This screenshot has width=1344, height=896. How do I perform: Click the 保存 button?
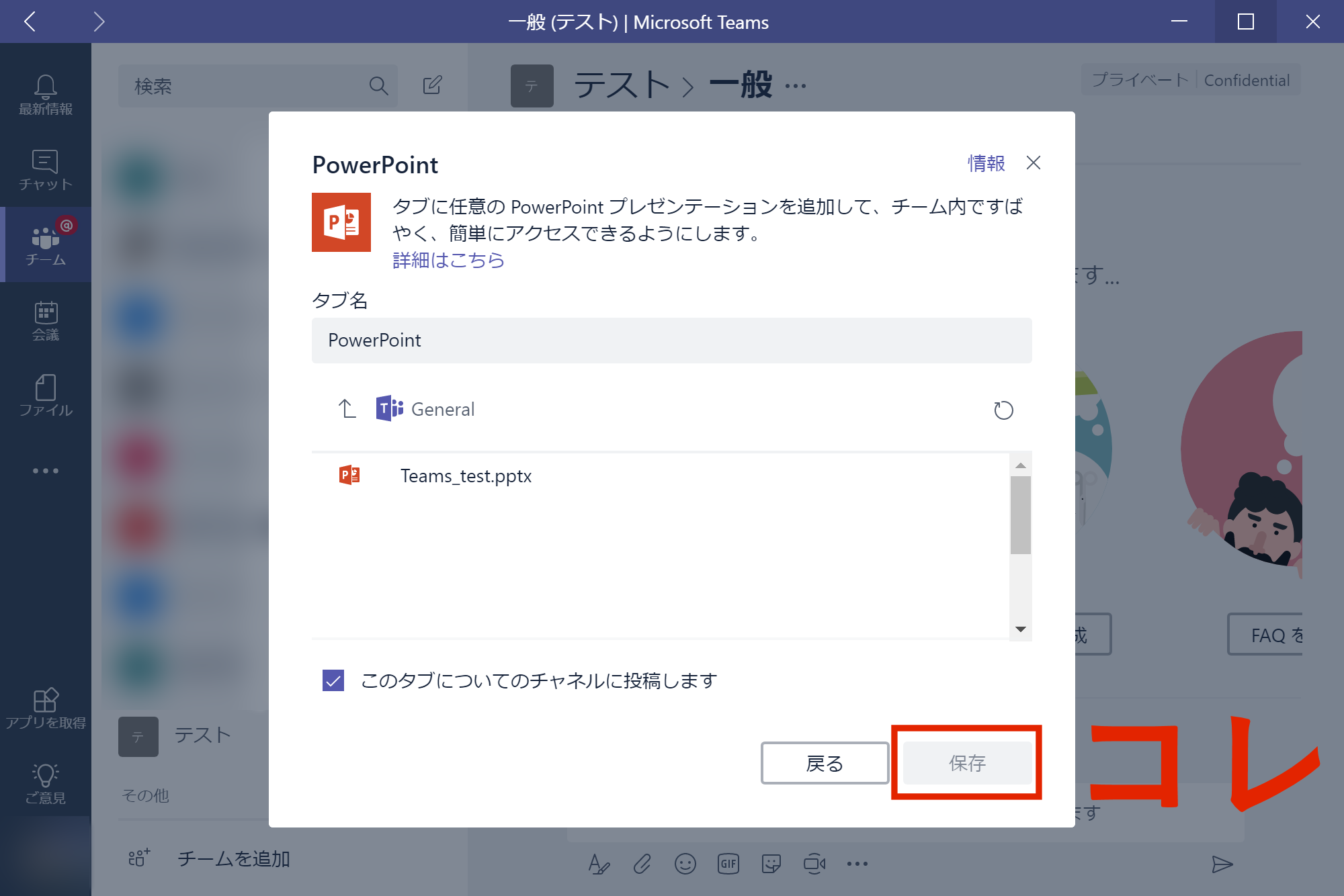pyautogui.click(x=966, y=763)
